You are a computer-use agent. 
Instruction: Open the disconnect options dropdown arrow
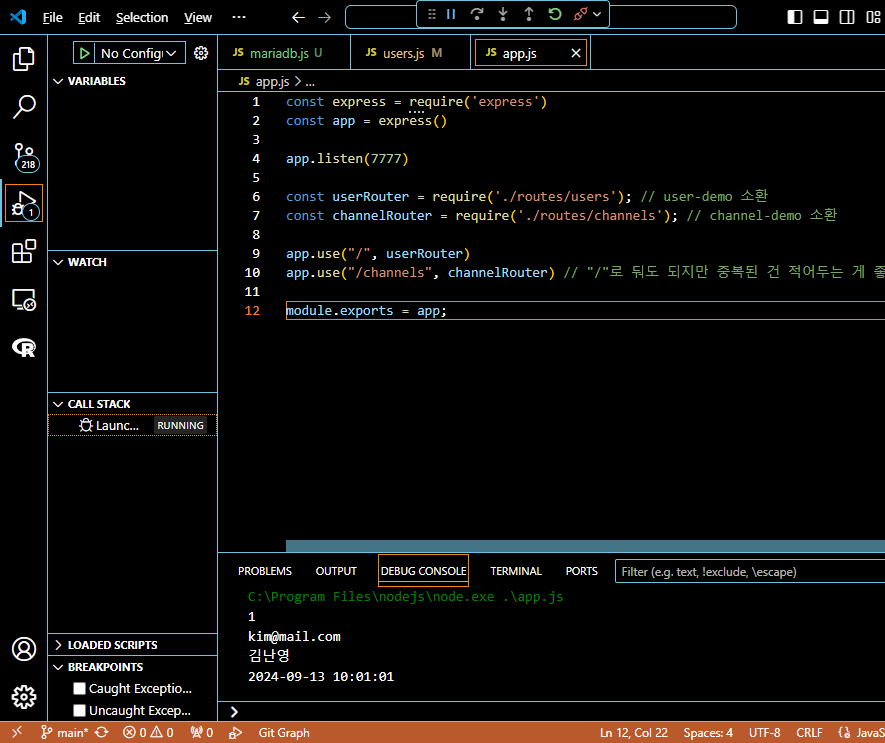[x=597, y=14]
